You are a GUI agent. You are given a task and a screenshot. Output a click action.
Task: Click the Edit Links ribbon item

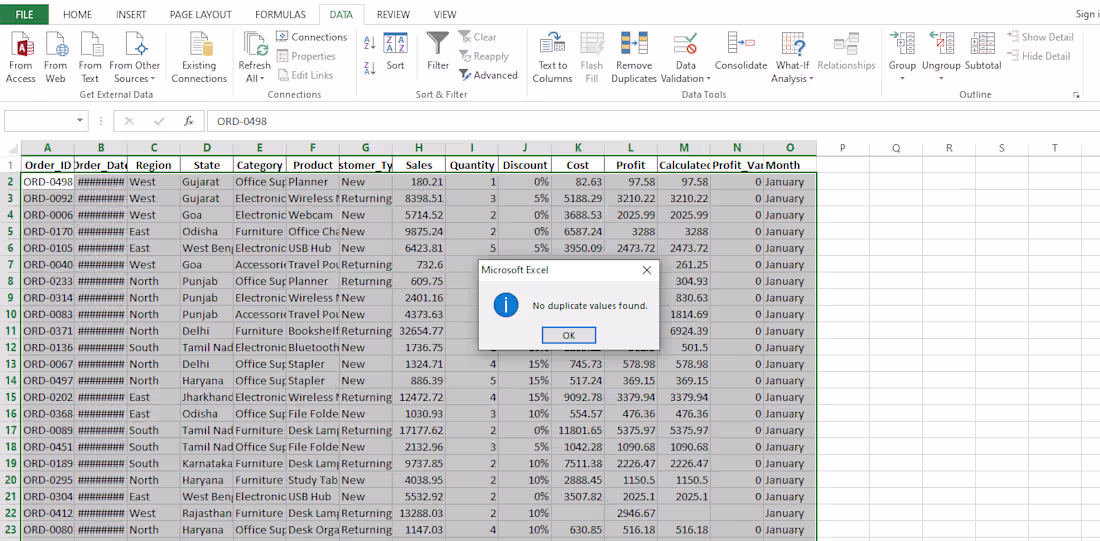tap(305, 74)
